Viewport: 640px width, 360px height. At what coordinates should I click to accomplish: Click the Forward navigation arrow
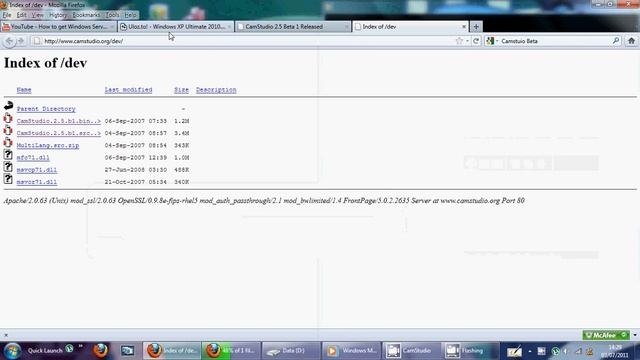point(21,41)
